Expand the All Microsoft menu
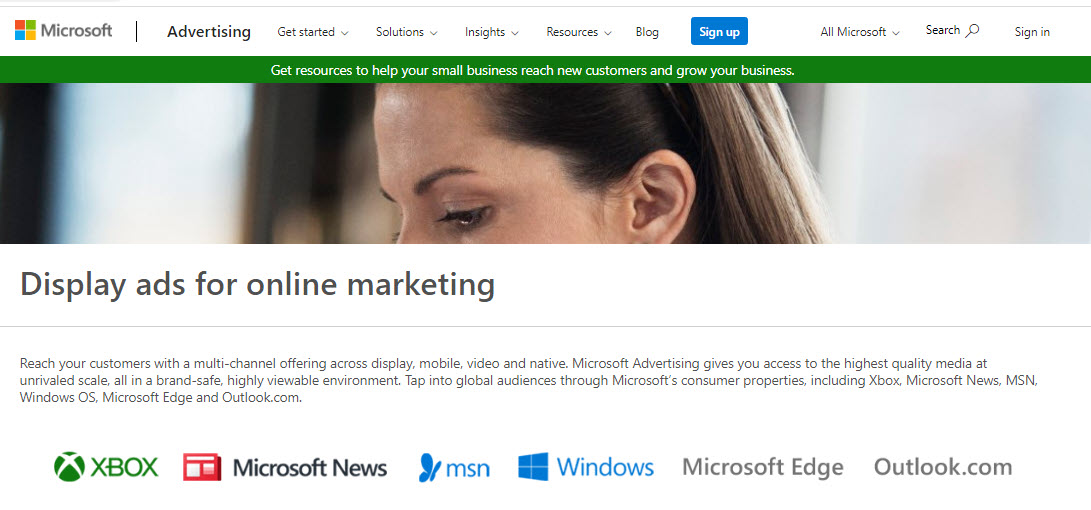1091x510 pixels. pos(860,32)
